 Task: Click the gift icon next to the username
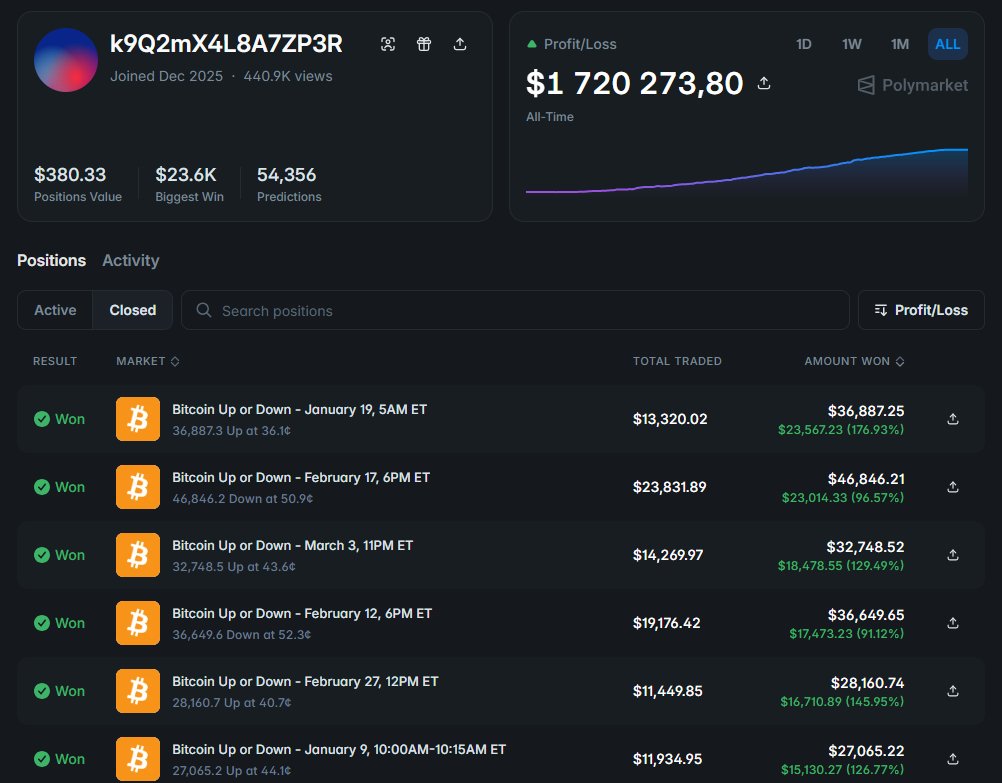[x=424, y=44]
